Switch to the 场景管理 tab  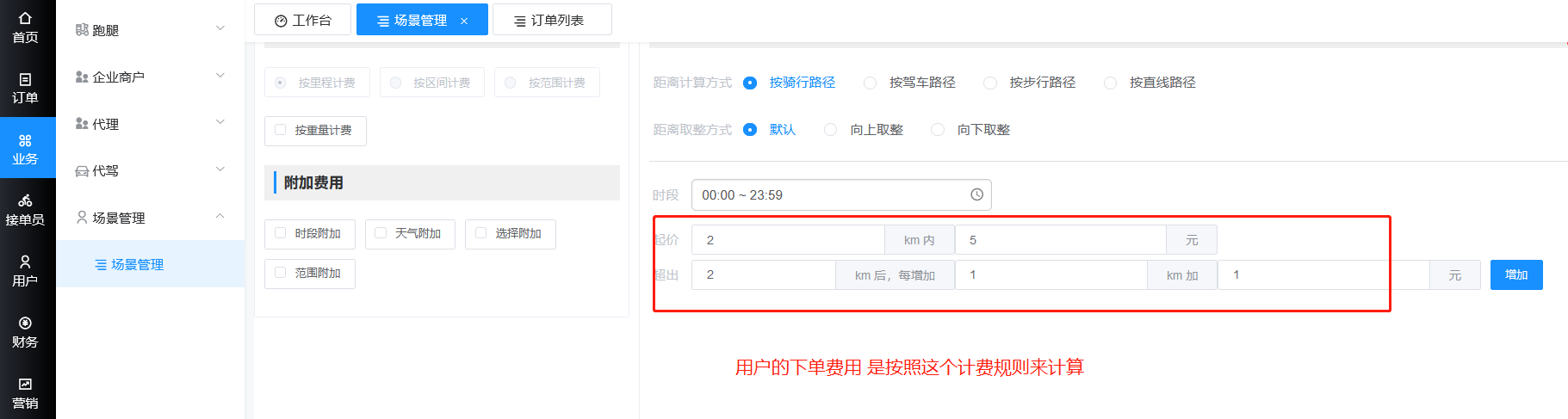pyautogui.click(x=422, y=20)
